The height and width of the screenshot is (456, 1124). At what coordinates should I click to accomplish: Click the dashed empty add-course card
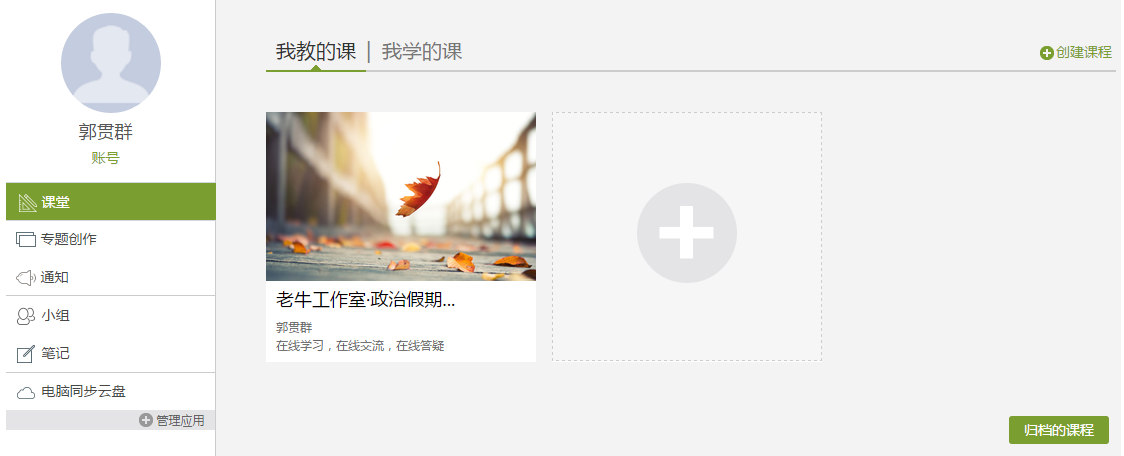click(x=687, y=237)
